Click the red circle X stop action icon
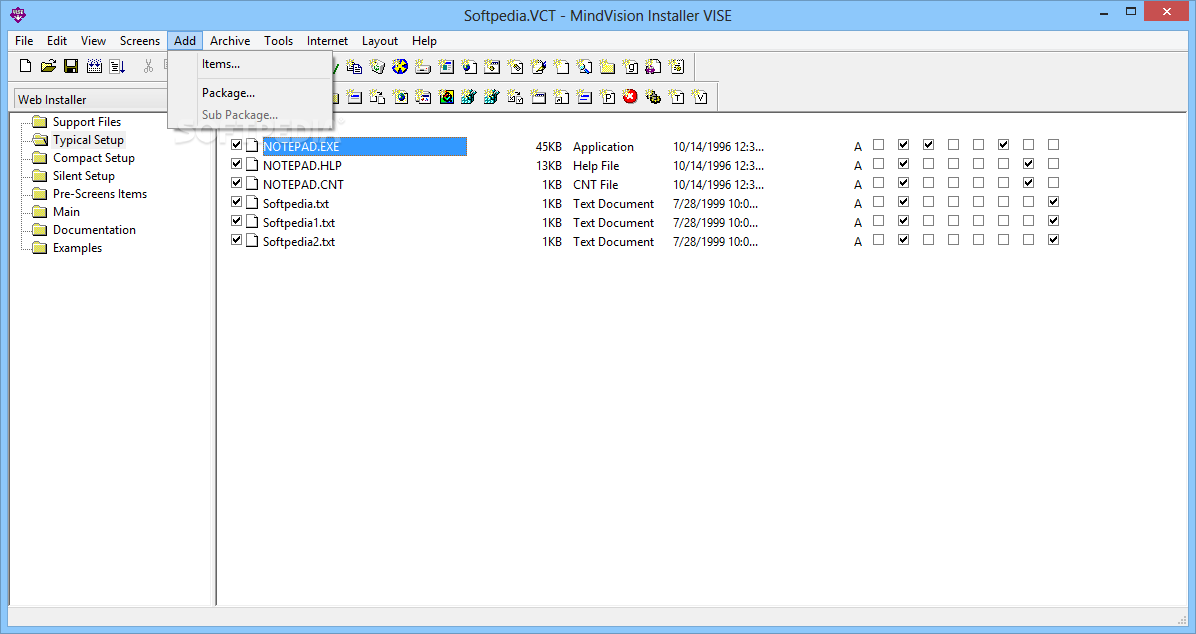 point(630,96)
